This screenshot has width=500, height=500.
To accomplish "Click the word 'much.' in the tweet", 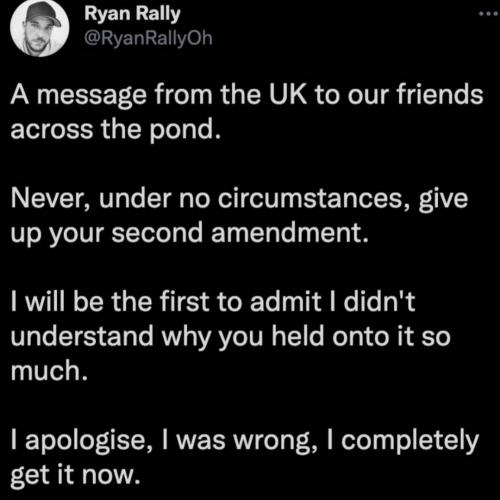I will coord(49,370).
